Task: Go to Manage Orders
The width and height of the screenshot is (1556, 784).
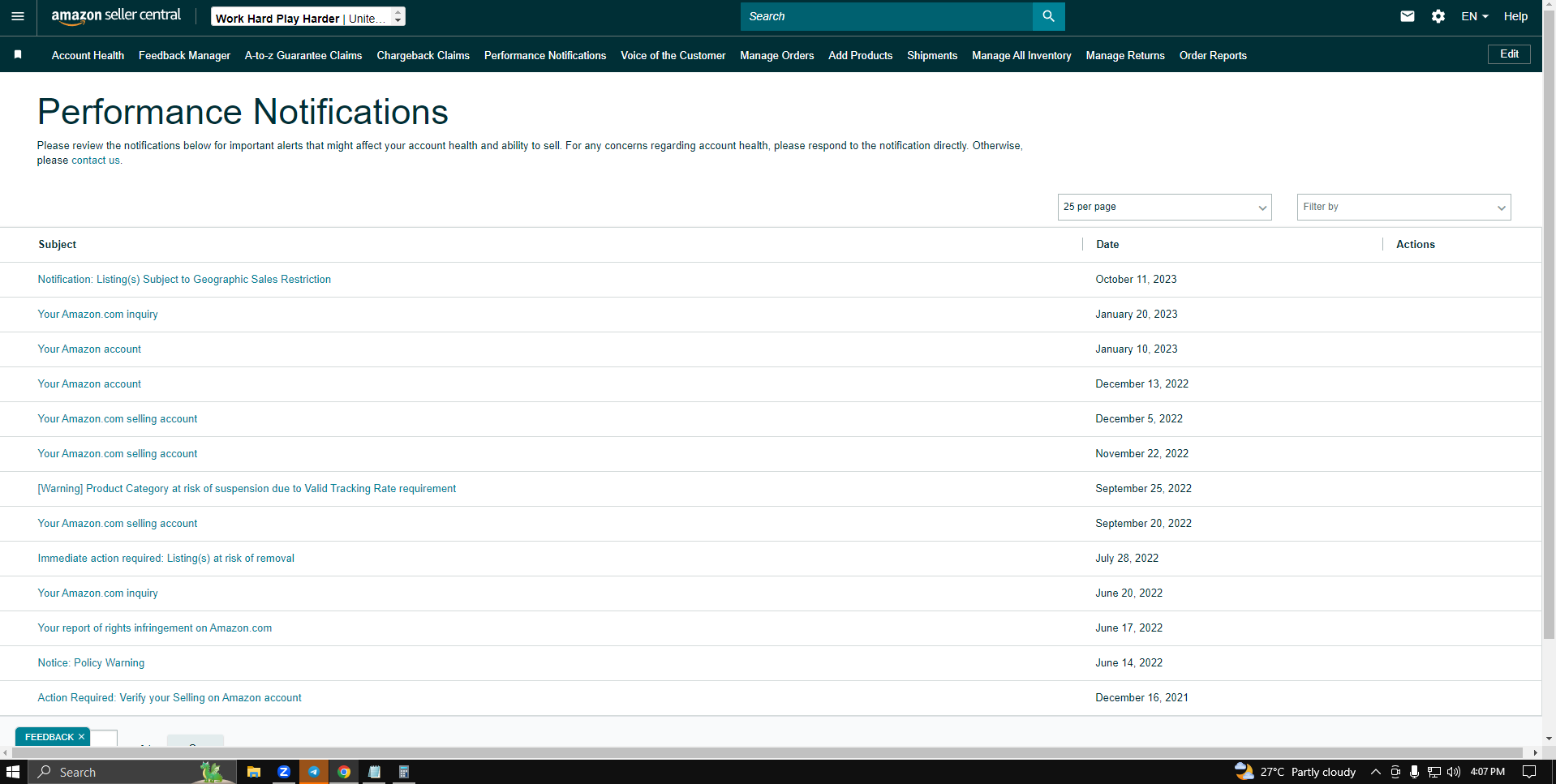Action: coord(777,55)
